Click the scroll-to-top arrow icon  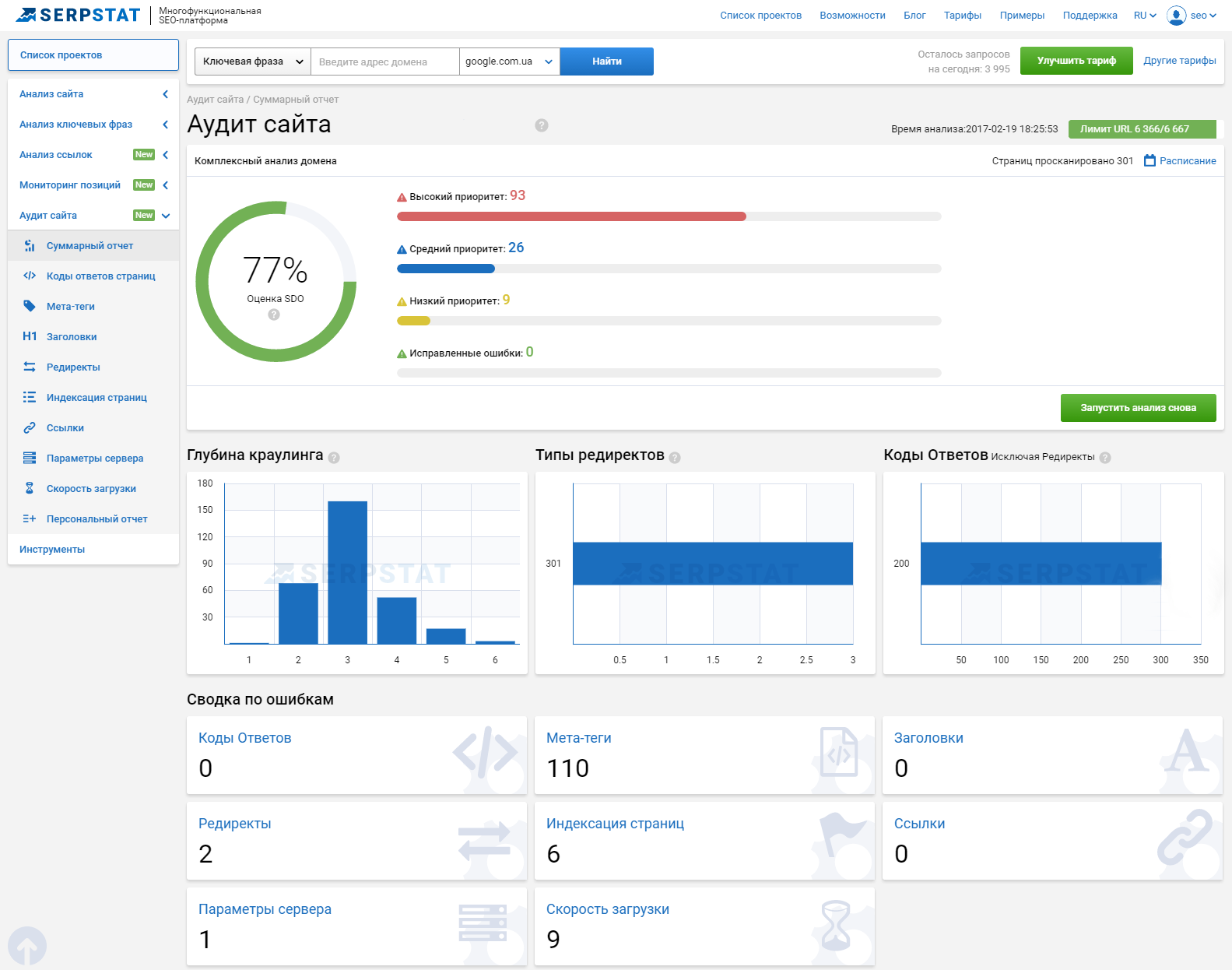(x=27, y=946)
